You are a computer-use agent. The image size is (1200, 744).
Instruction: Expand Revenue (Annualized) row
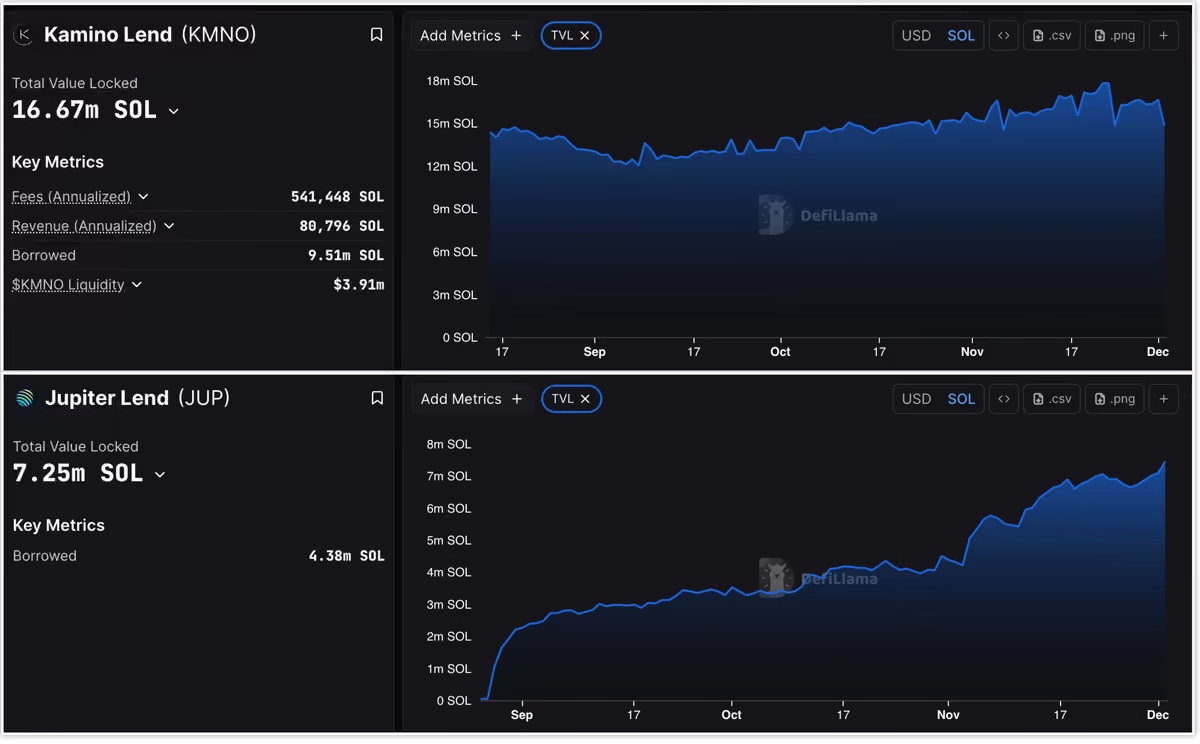(x=169, y=226)
